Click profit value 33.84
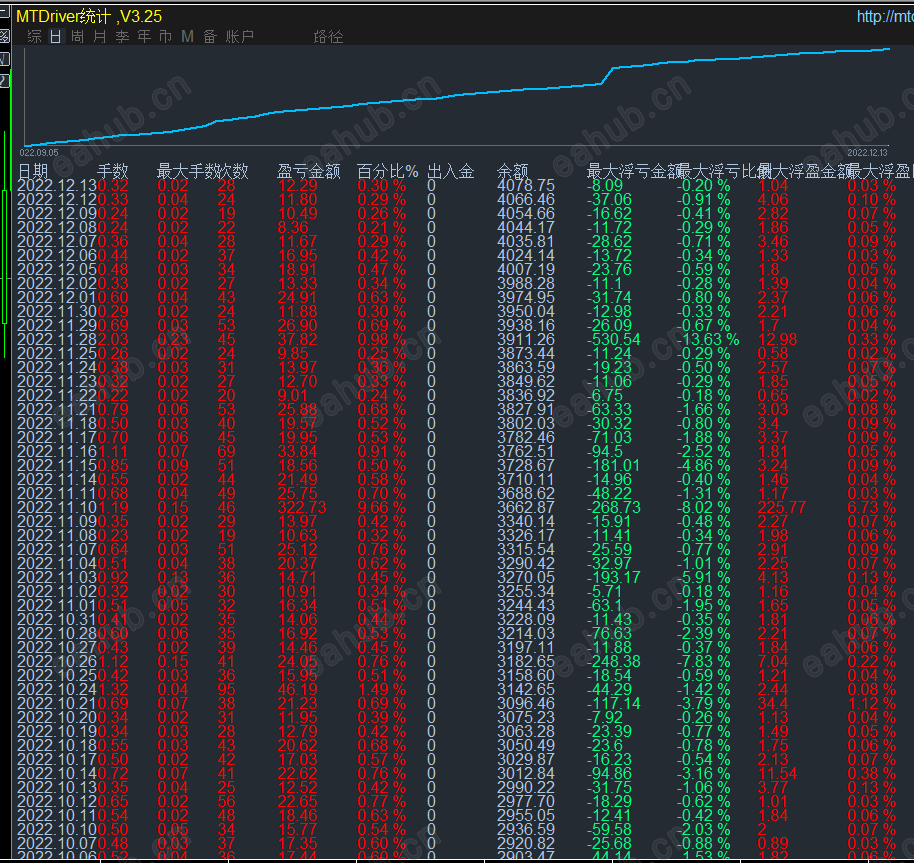Screen dimensions: 914x863 [x=297, y=452]
